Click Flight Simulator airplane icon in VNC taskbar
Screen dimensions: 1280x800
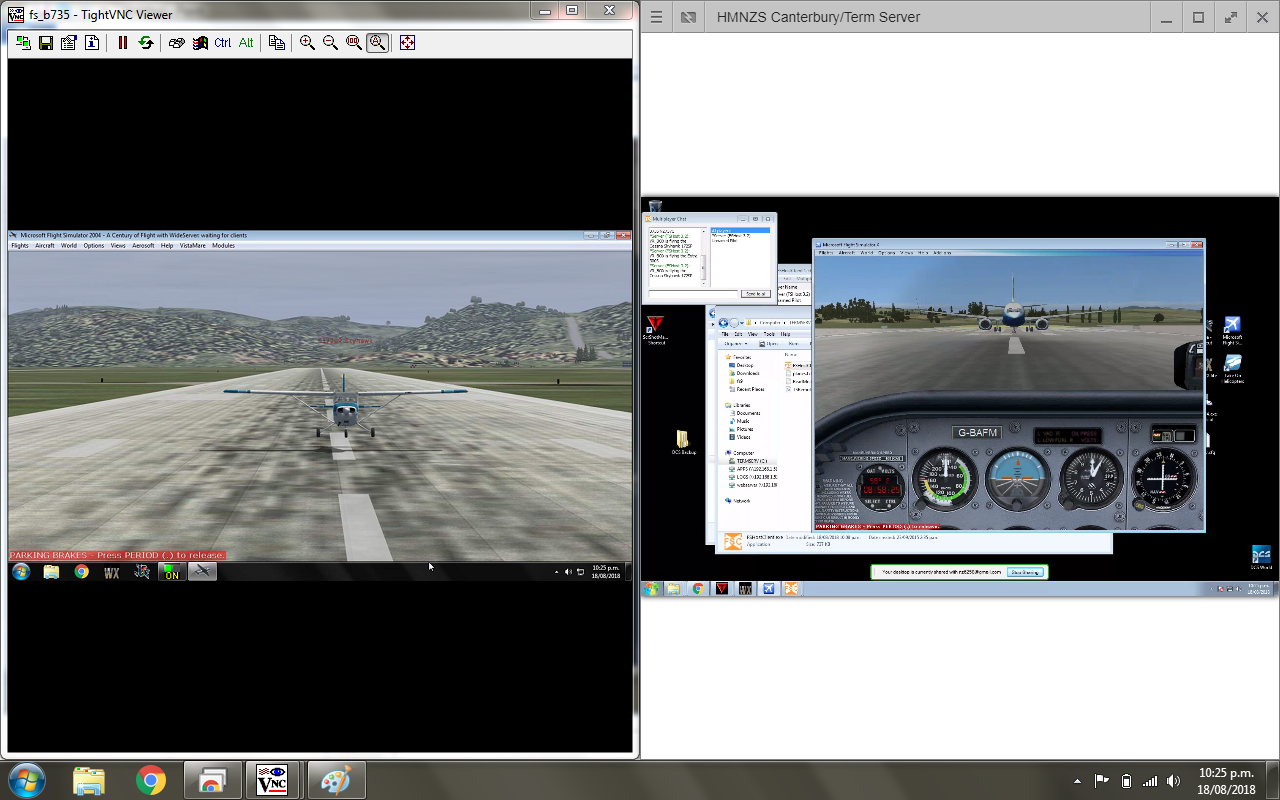click(202, 572)
